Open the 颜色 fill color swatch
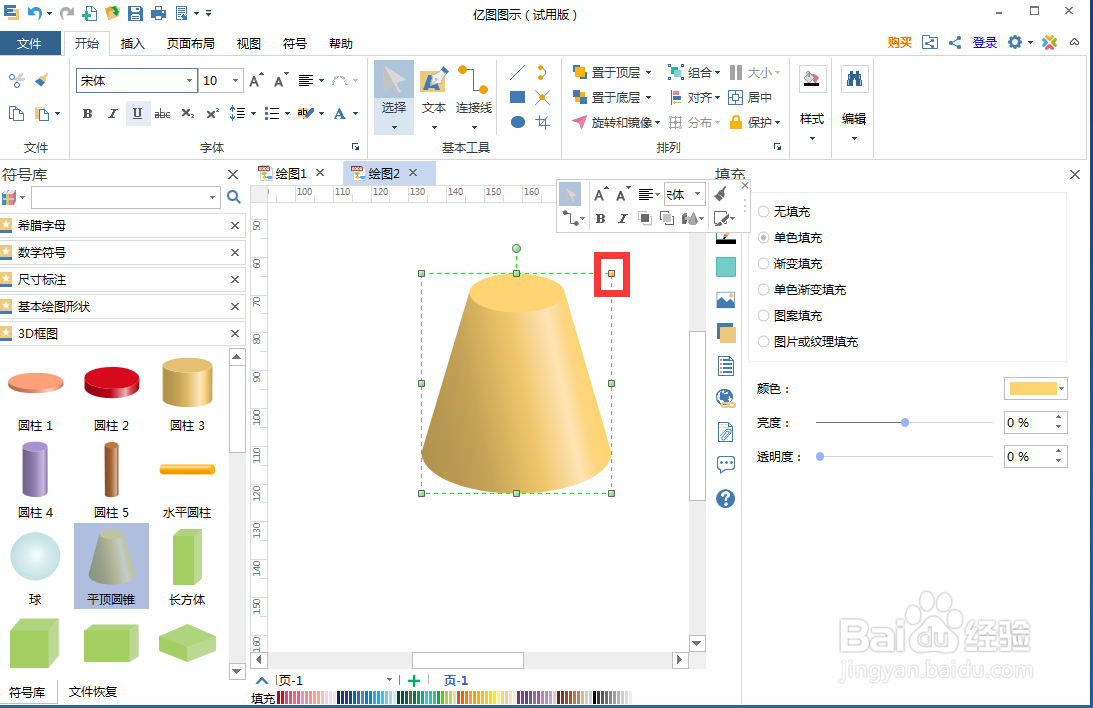 click(x=1035, y=388)
